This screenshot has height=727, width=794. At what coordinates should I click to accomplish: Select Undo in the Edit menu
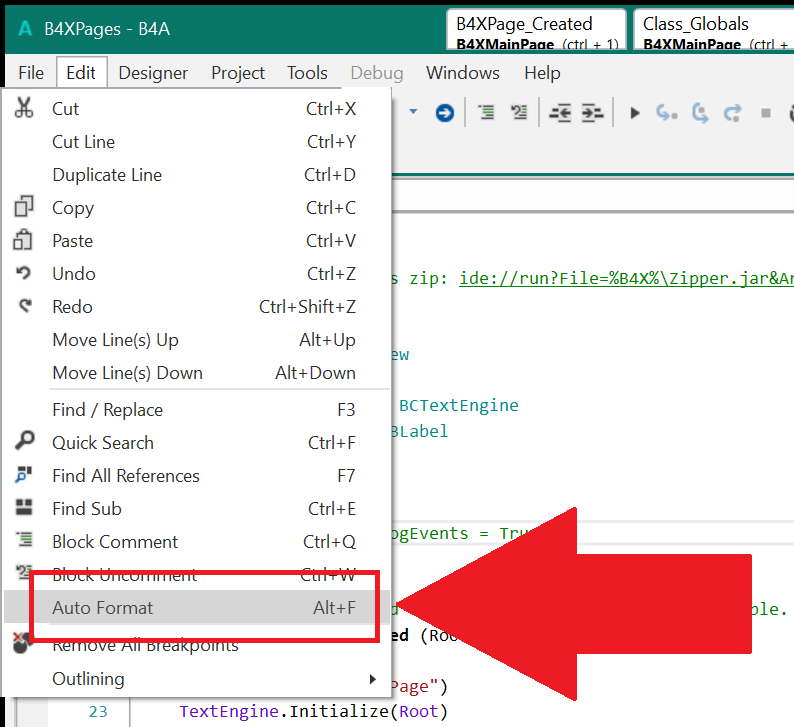tap(197, 274)
